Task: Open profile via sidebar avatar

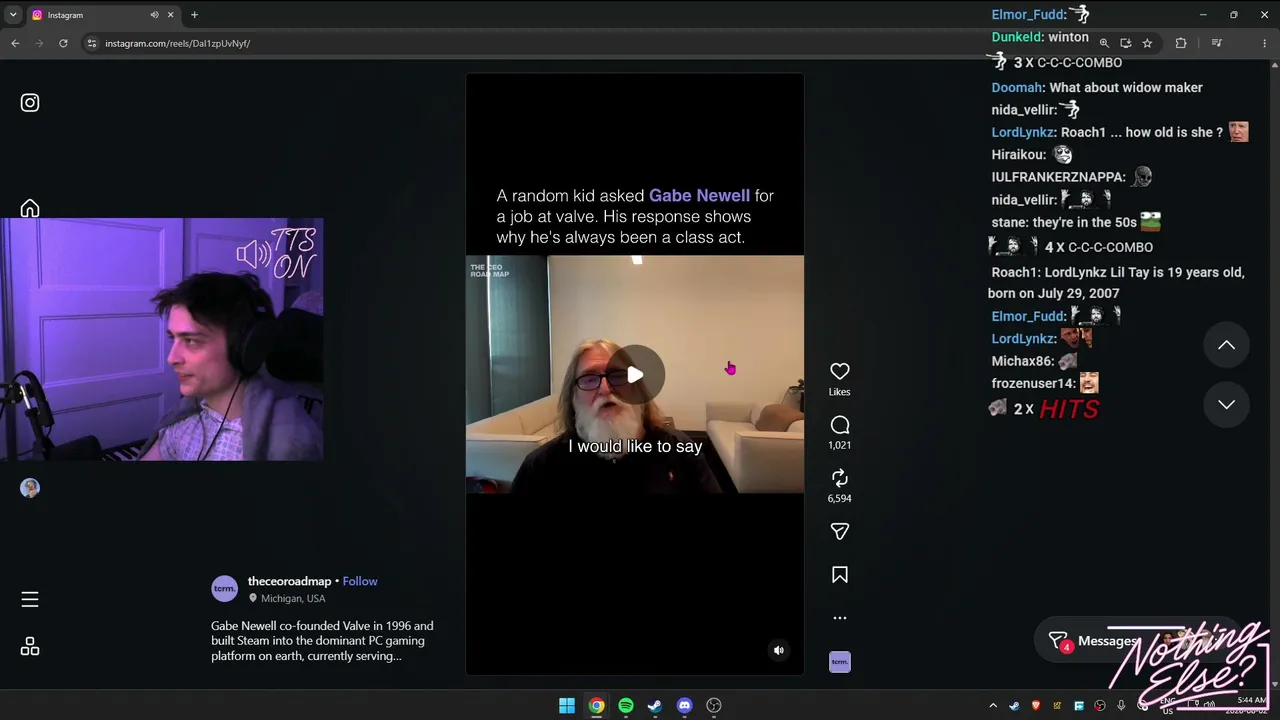Action: tap(30, 488)
